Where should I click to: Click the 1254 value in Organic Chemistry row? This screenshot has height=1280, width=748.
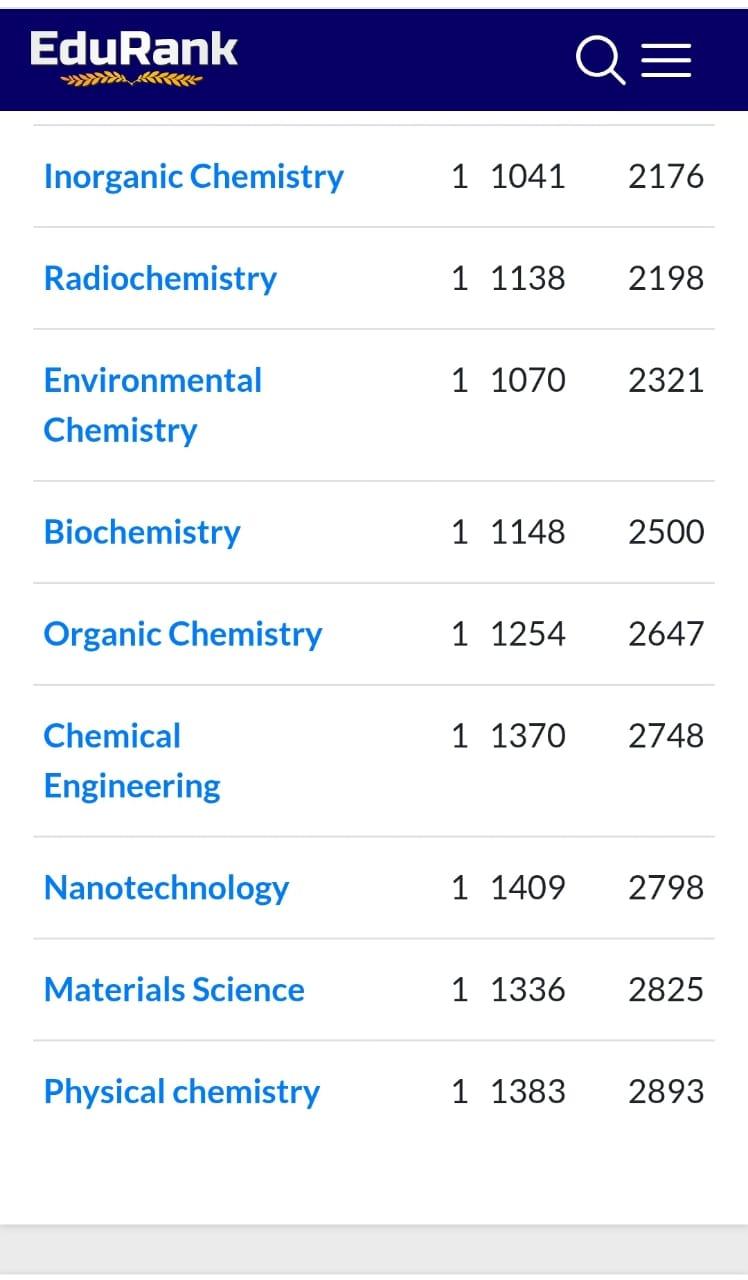pyautogui.click(x=527, y=634)
